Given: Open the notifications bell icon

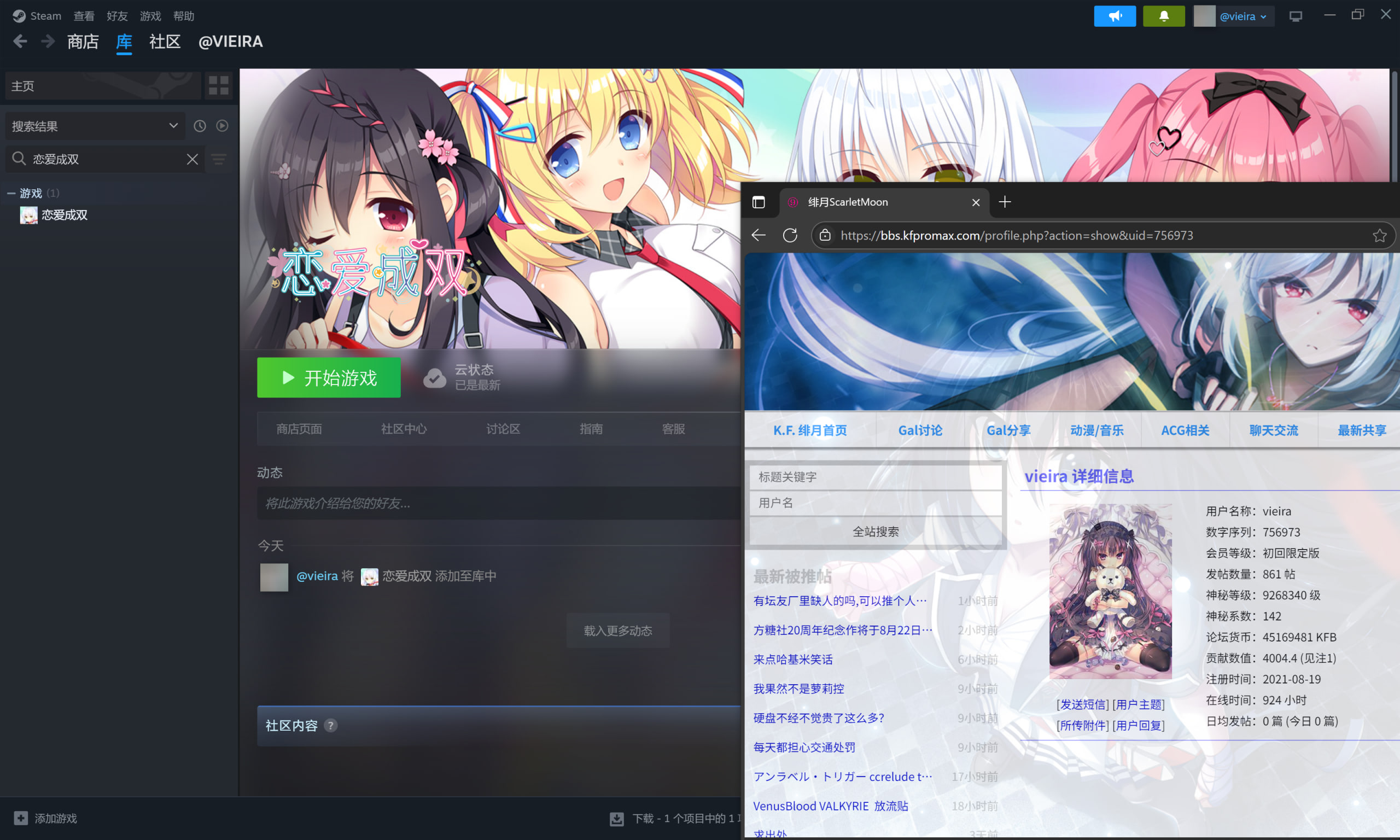Looking at the screenshot, I should point(1163,16).
